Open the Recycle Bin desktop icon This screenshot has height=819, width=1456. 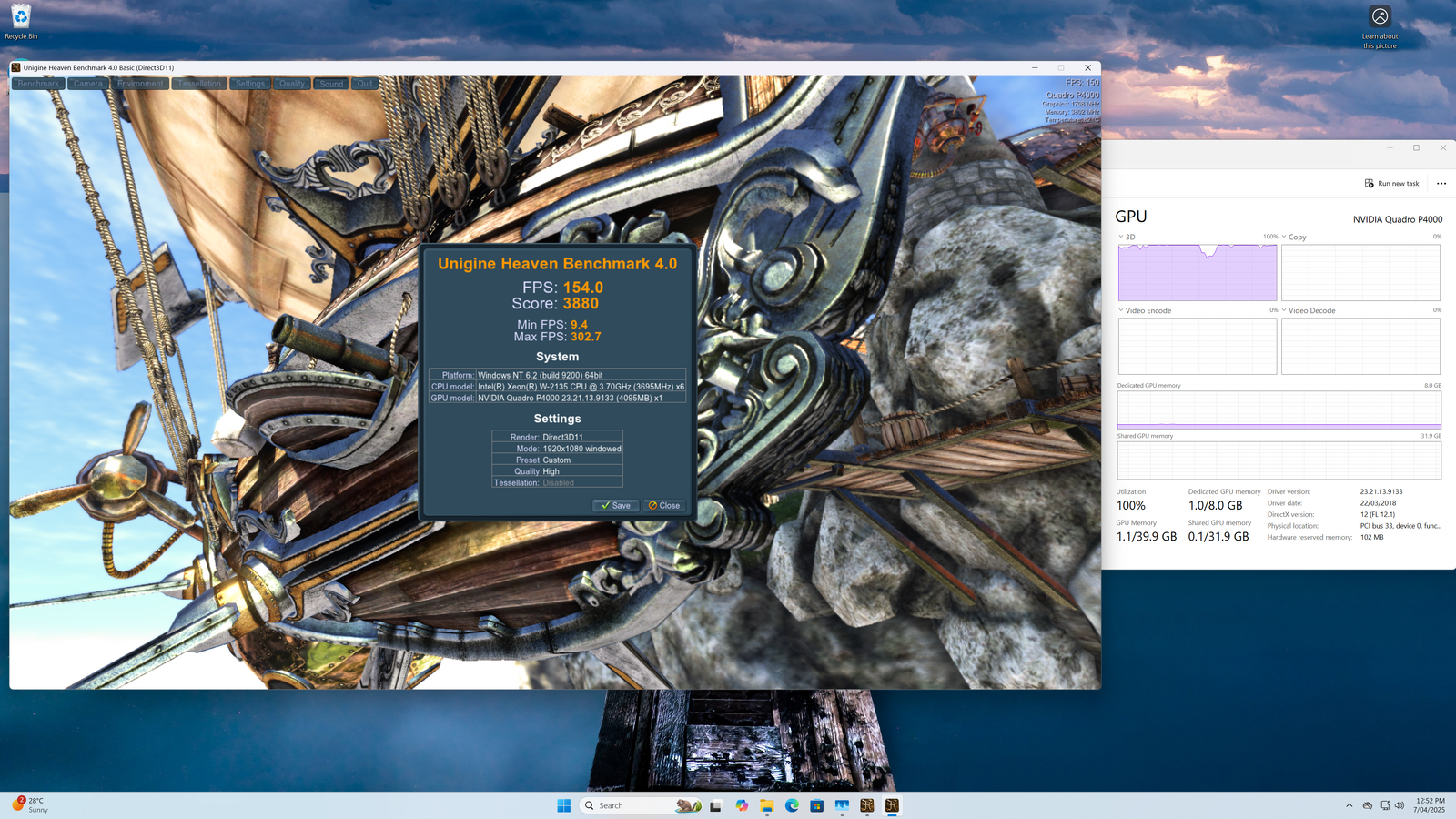click(x=21, y=22)
